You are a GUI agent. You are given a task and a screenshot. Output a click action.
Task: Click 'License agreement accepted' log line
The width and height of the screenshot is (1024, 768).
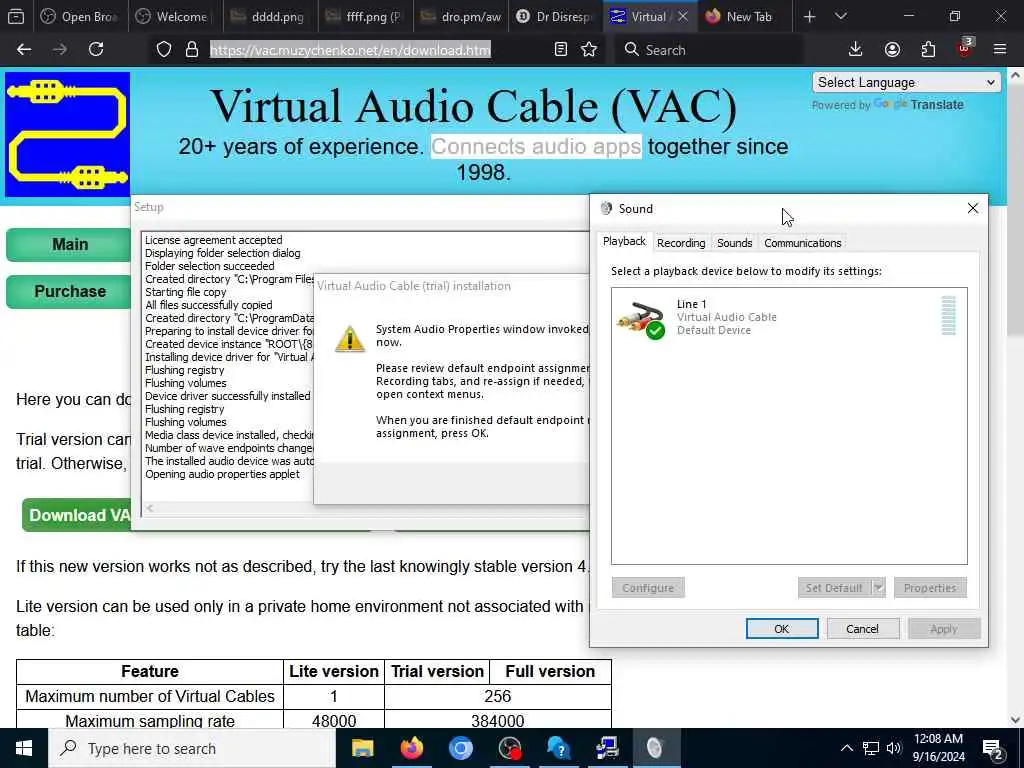pos(214,240)
